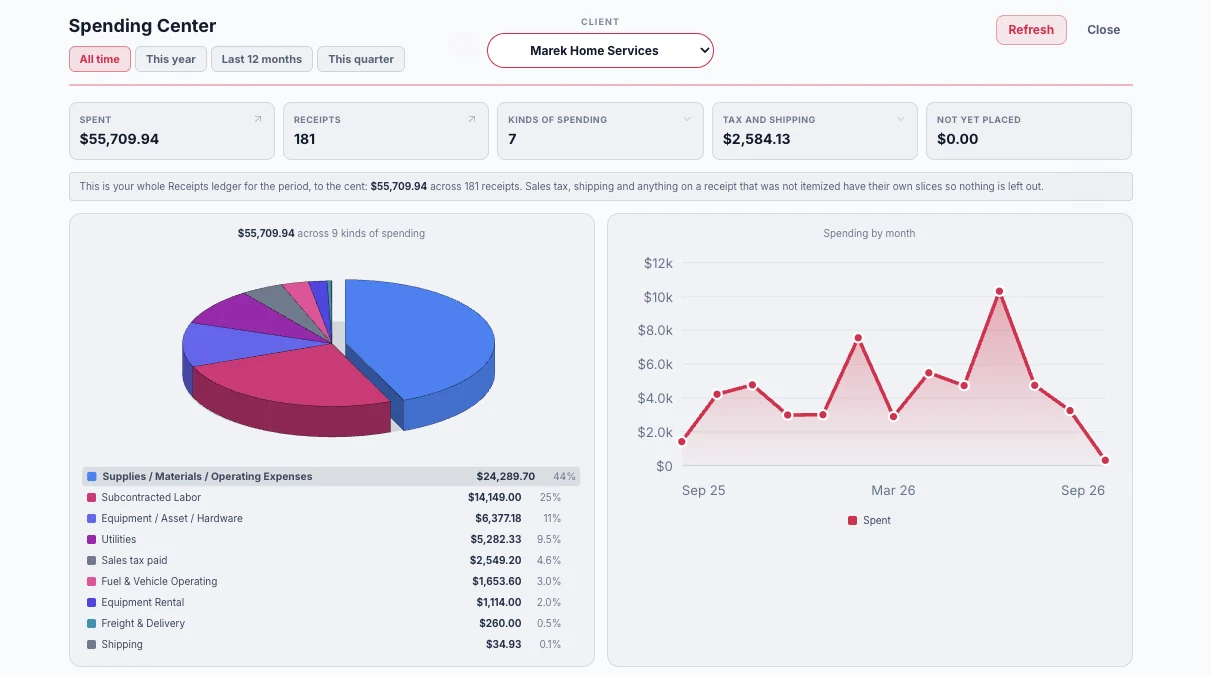This screenshot has height=677, width=1211.
Task: Close the Spending Center
Action: 1103,30
